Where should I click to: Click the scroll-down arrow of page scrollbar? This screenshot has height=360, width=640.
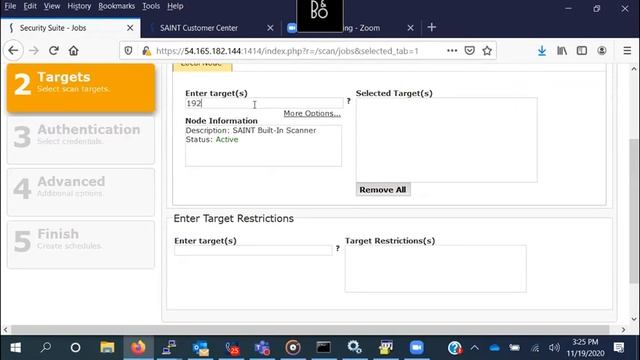point(633,319)
